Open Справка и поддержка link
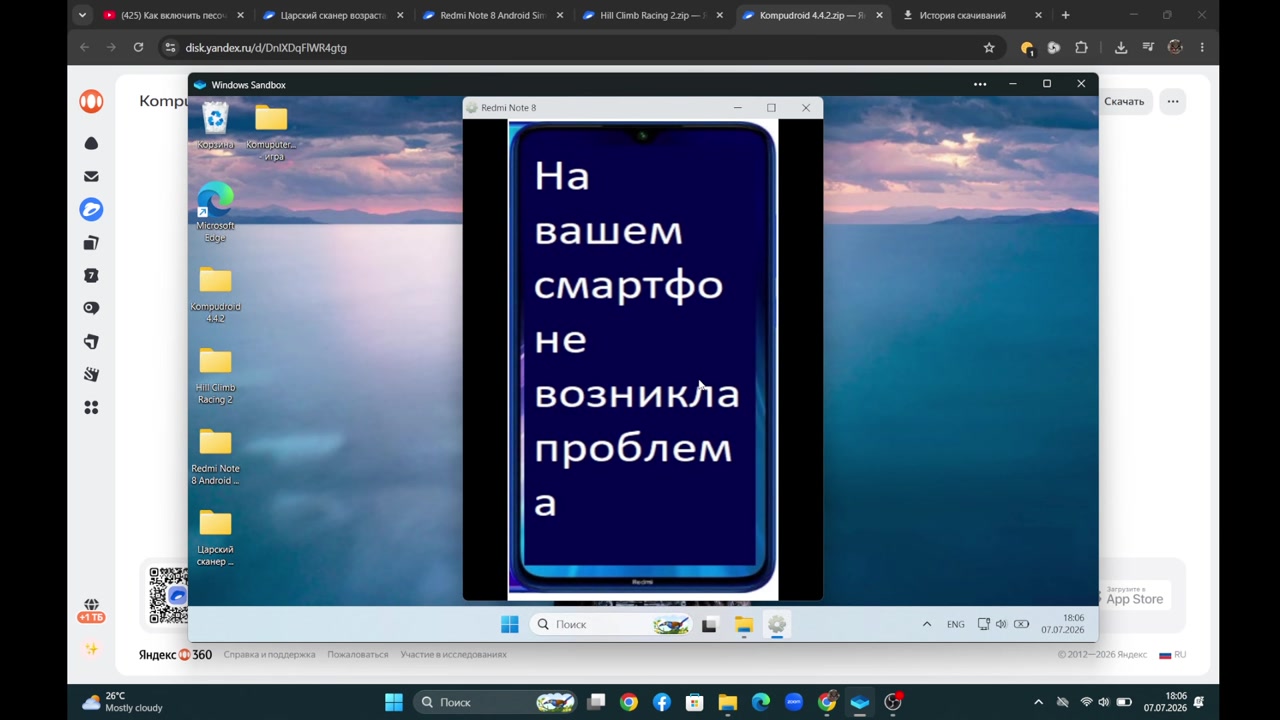Screen dimensions: 1280x720 click(x=269, y=654)
